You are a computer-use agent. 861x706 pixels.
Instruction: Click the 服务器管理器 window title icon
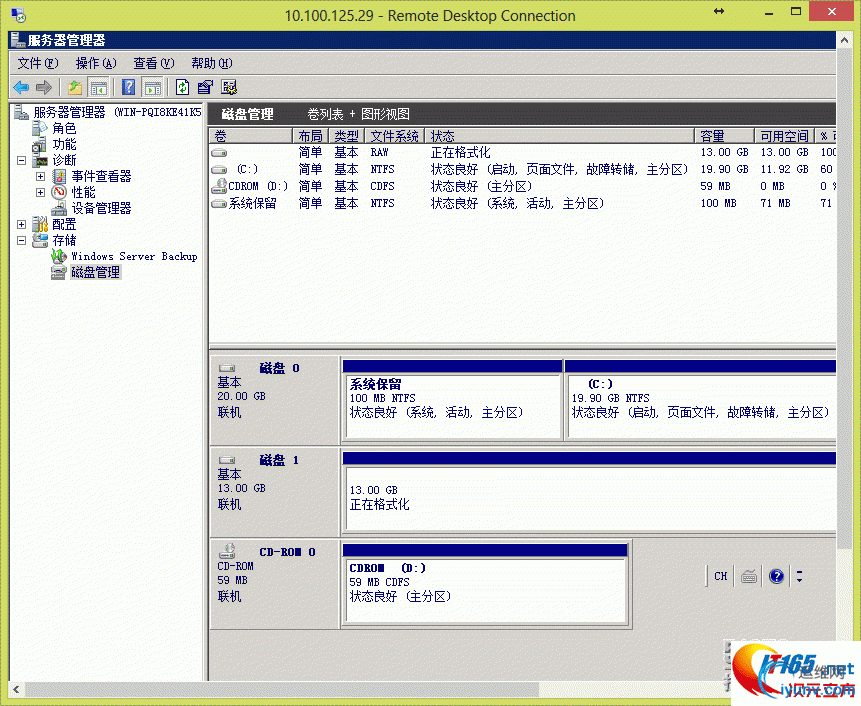[18, 40]
